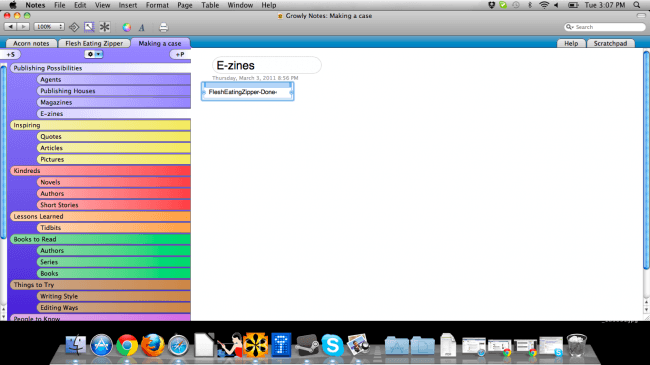Viewport: 650px width, 365px height.
Task: Open Skype from the Dock
Action: point(332,345)
